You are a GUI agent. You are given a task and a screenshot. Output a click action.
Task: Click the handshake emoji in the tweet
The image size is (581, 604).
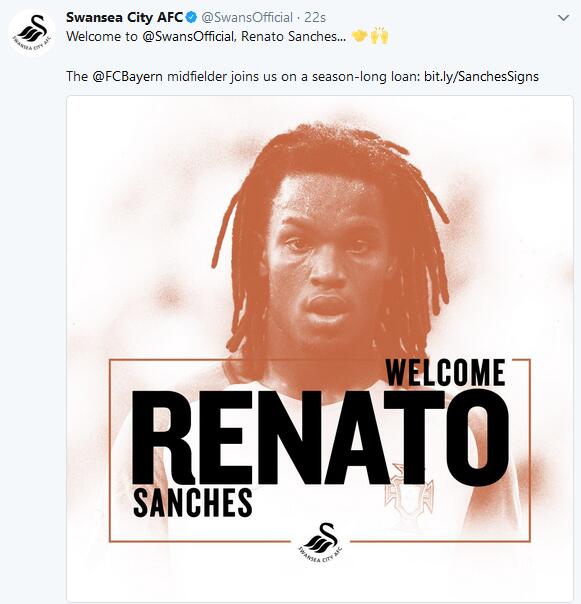(359, 36)
